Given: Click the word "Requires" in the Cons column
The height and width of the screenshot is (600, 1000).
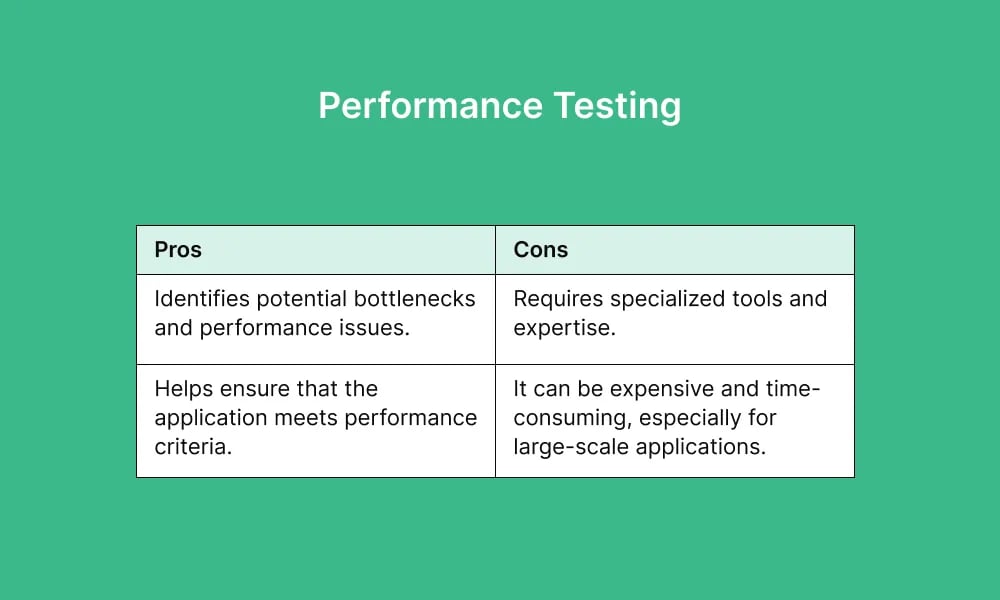Looking at the screenshot, I should click(555, 298).
